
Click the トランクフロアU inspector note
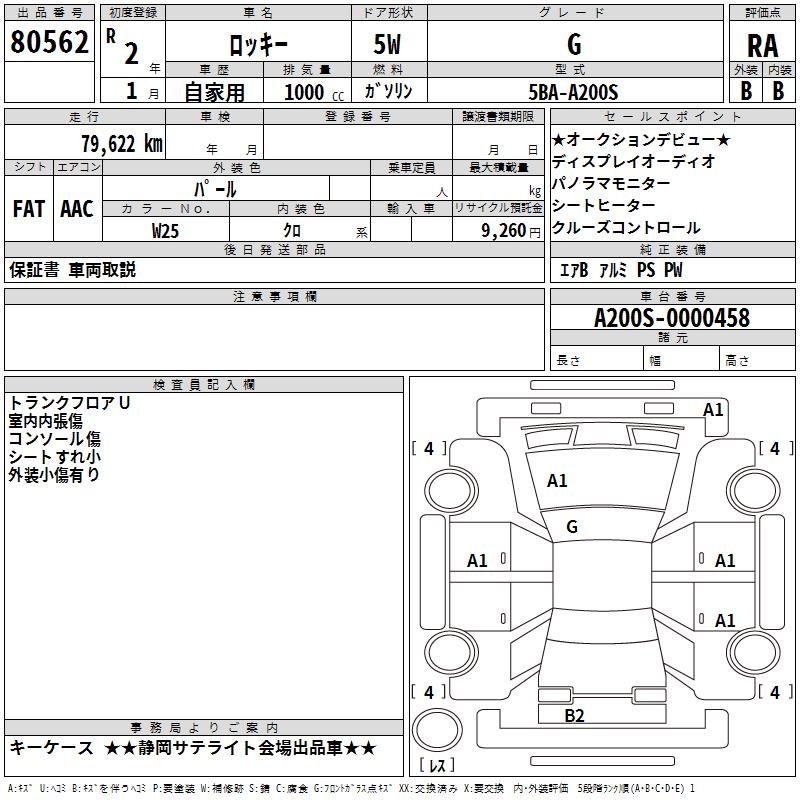70,403
